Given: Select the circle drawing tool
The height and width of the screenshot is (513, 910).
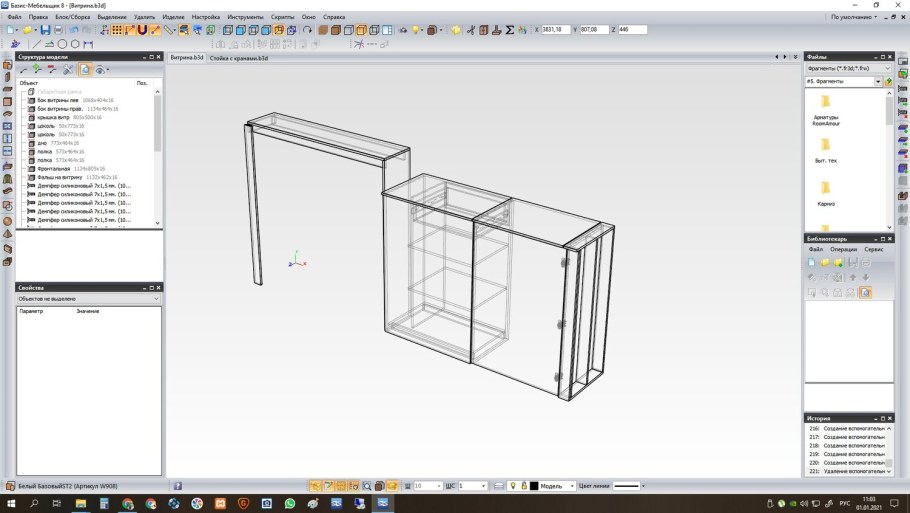Looking at the screenshot, I should click(62, 44).
